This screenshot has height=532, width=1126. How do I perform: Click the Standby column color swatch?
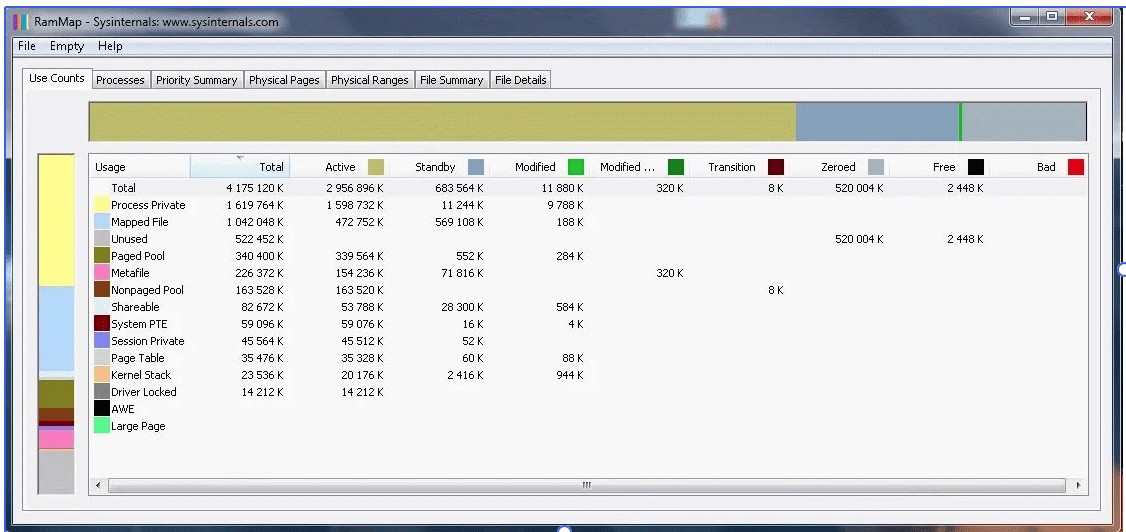[476, 167]
